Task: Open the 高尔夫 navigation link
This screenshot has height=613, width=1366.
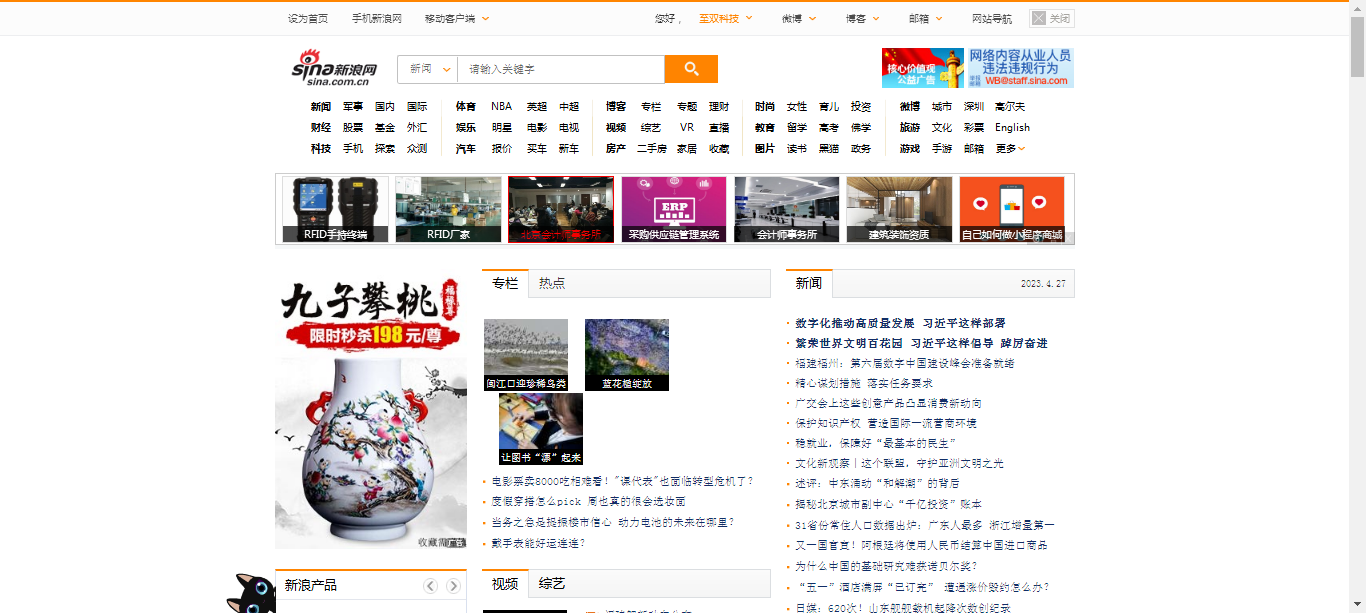Action: click(x=1010, y=106)
